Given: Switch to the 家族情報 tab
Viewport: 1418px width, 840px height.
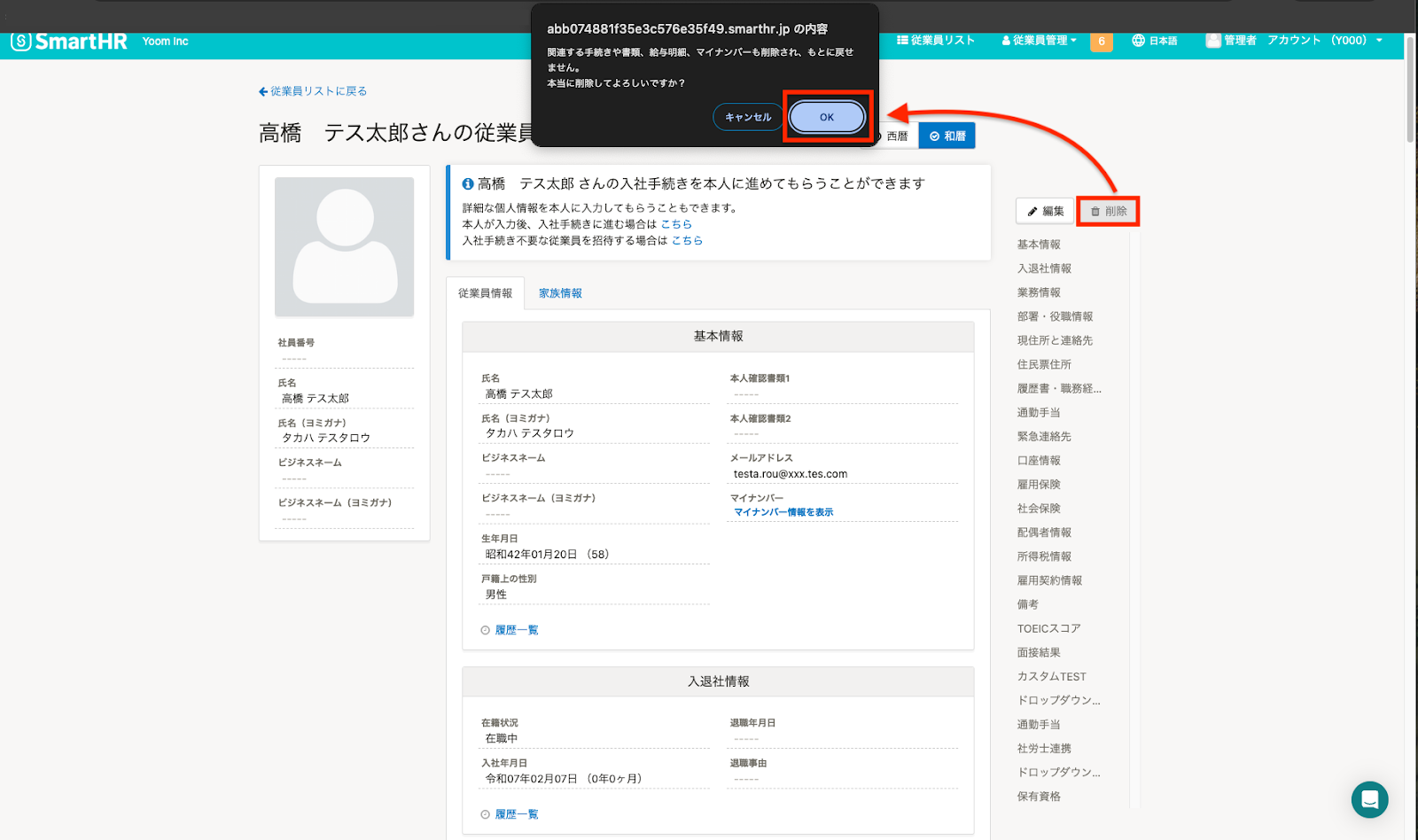Looking at the screenshot, I should pos(560,293).
